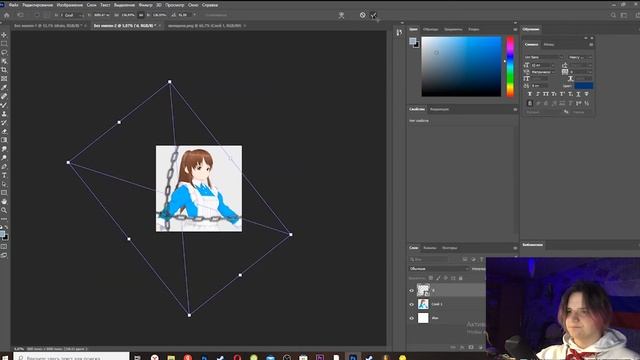Select the Crop tool
The width and height of the screenshot is (640, 360).
click(x=4, y=70)
